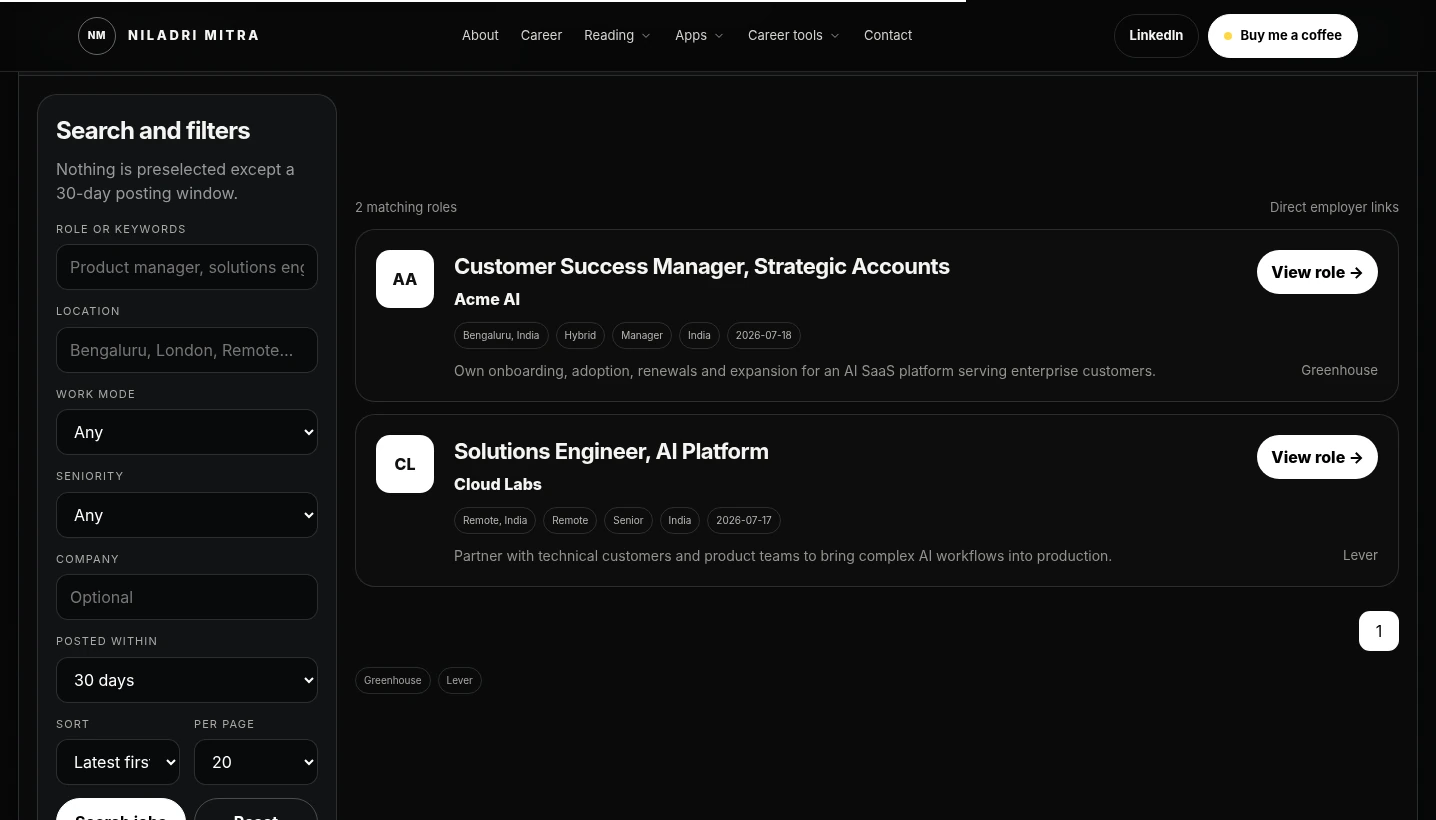1436x820 pixels.
Task: Open the Contact page
Action: [888, 36]
